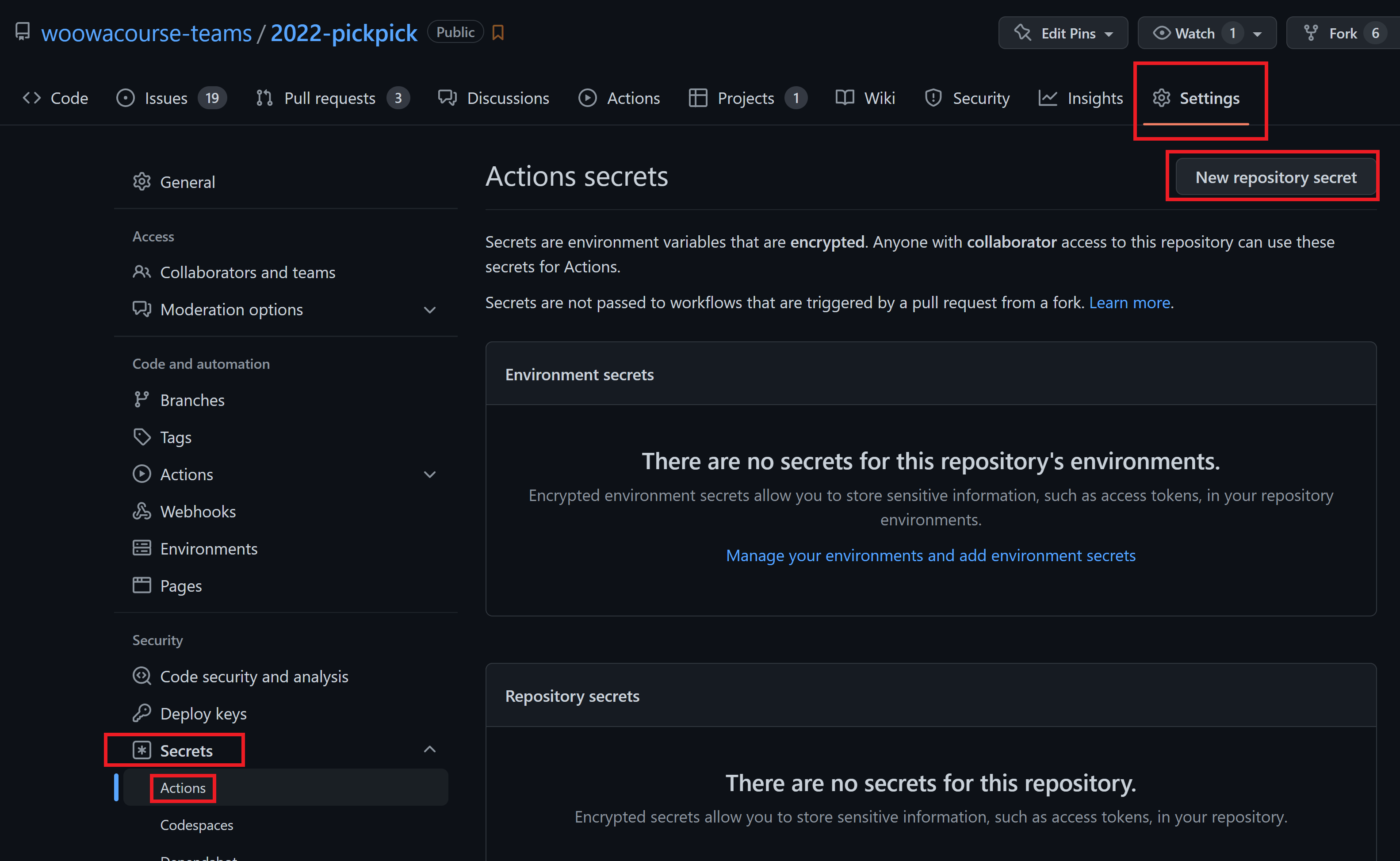
Task: Click the Environment secrets heading
Action: (x=580, y=374)
